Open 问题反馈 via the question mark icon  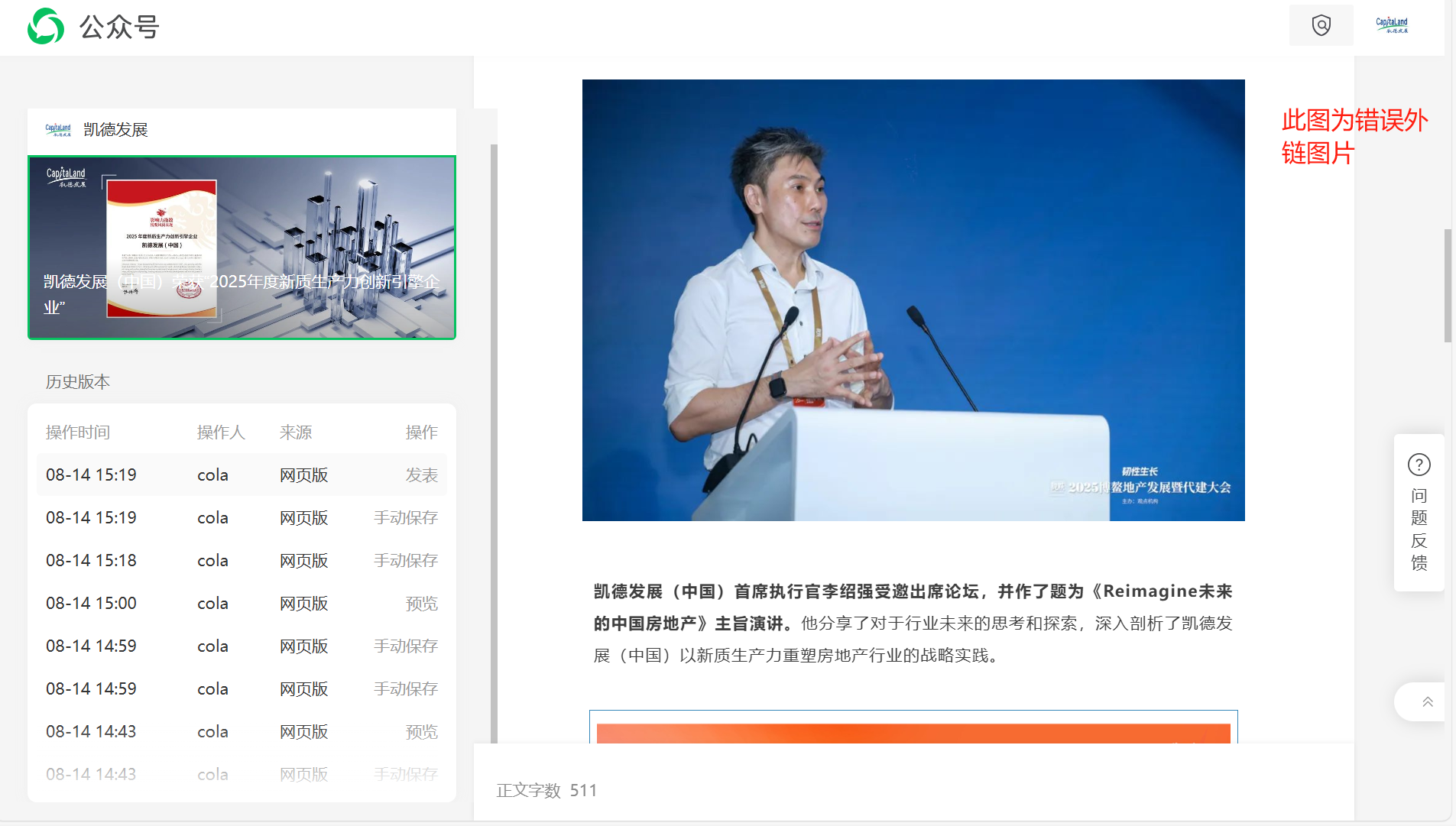tap(1419, 465)
